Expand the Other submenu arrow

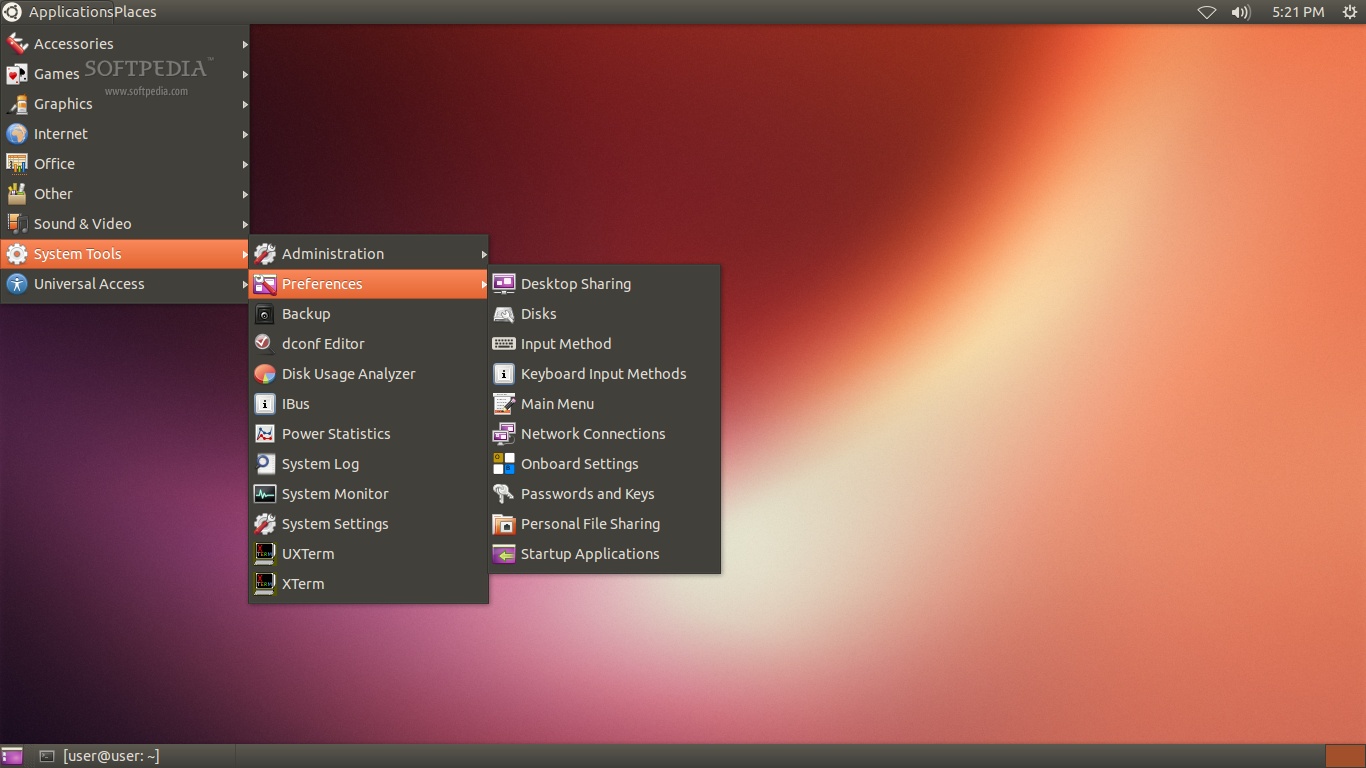pyautogui.click(x=244, y=194)
